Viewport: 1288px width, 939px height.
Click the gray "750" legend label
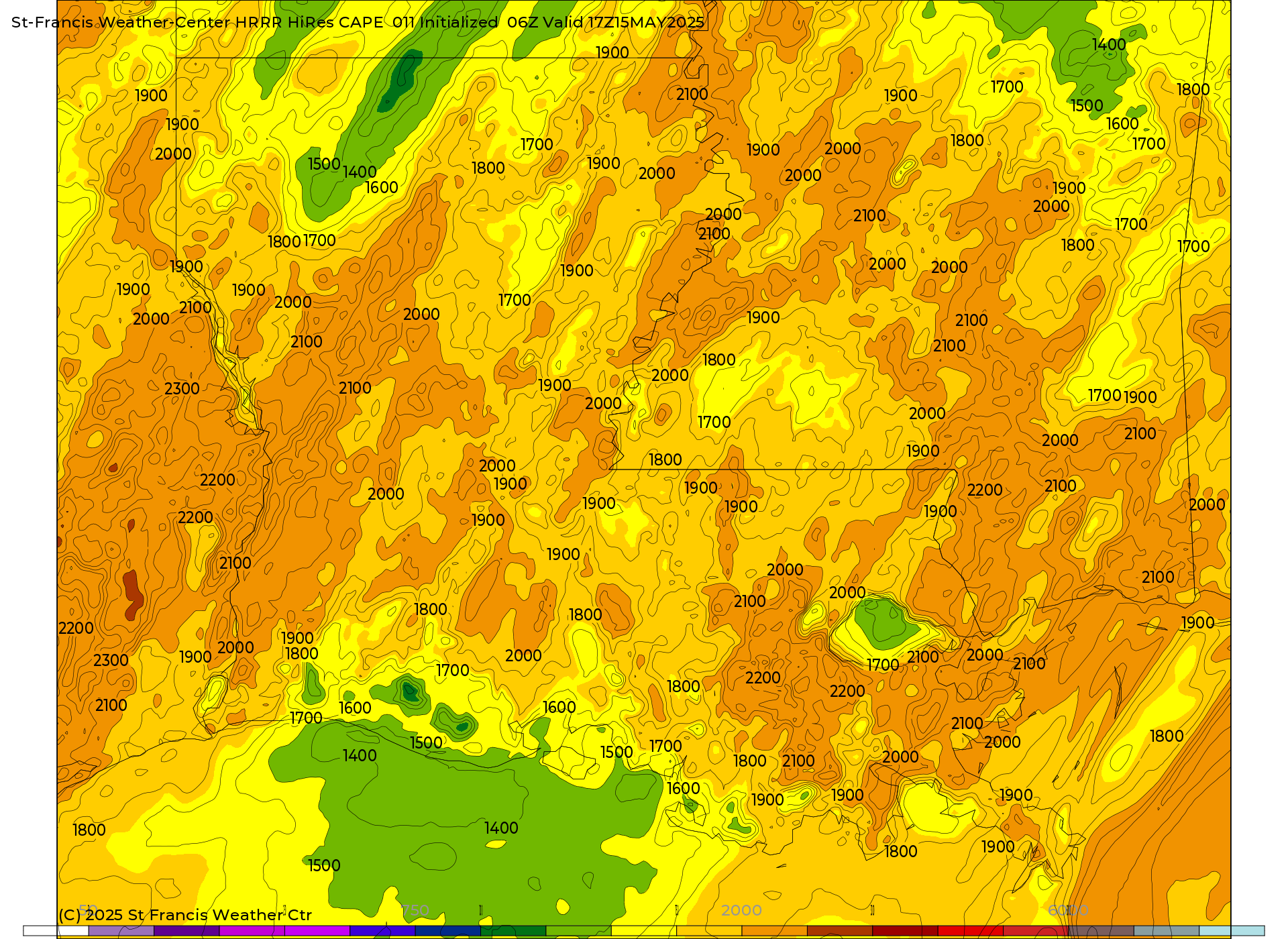415,910
